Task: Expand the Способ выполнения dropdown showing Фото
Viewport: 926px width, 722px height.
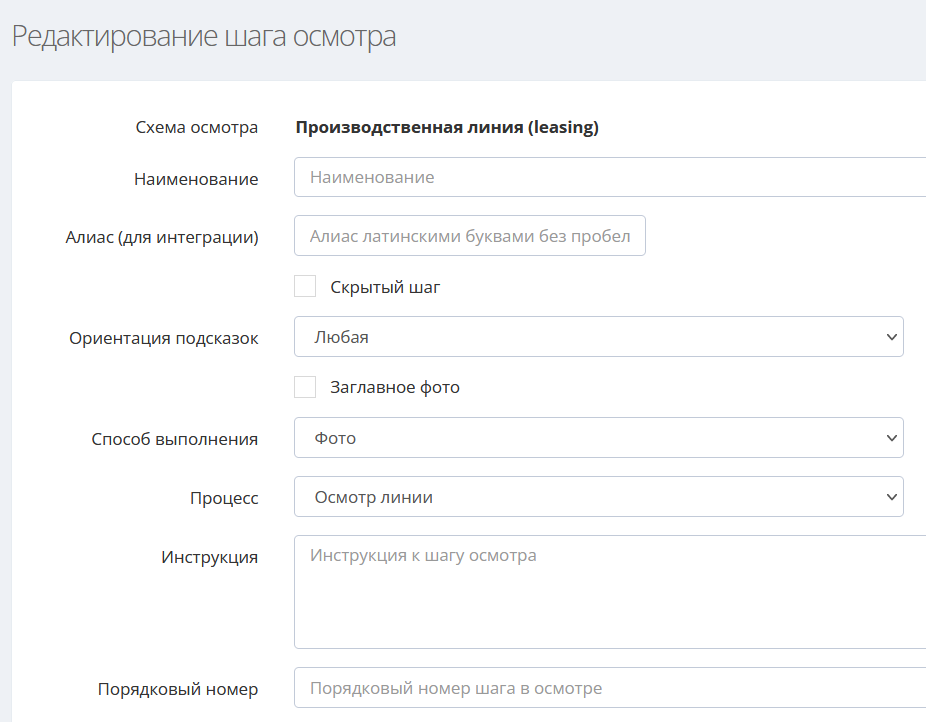Action: [598, 437]
